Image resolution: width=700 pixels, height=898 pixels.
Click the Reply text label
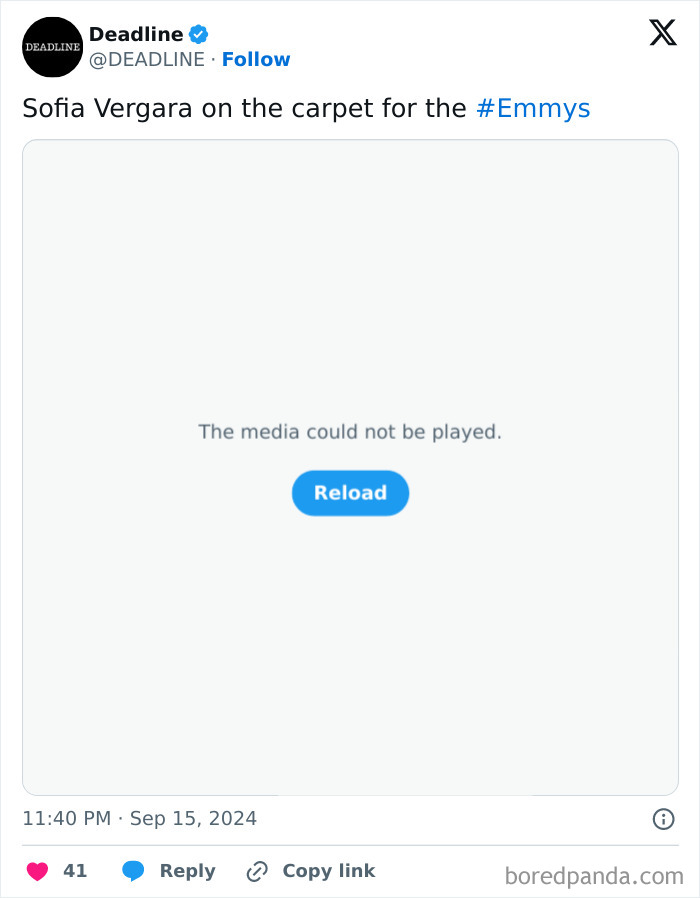tap(186, 870)
